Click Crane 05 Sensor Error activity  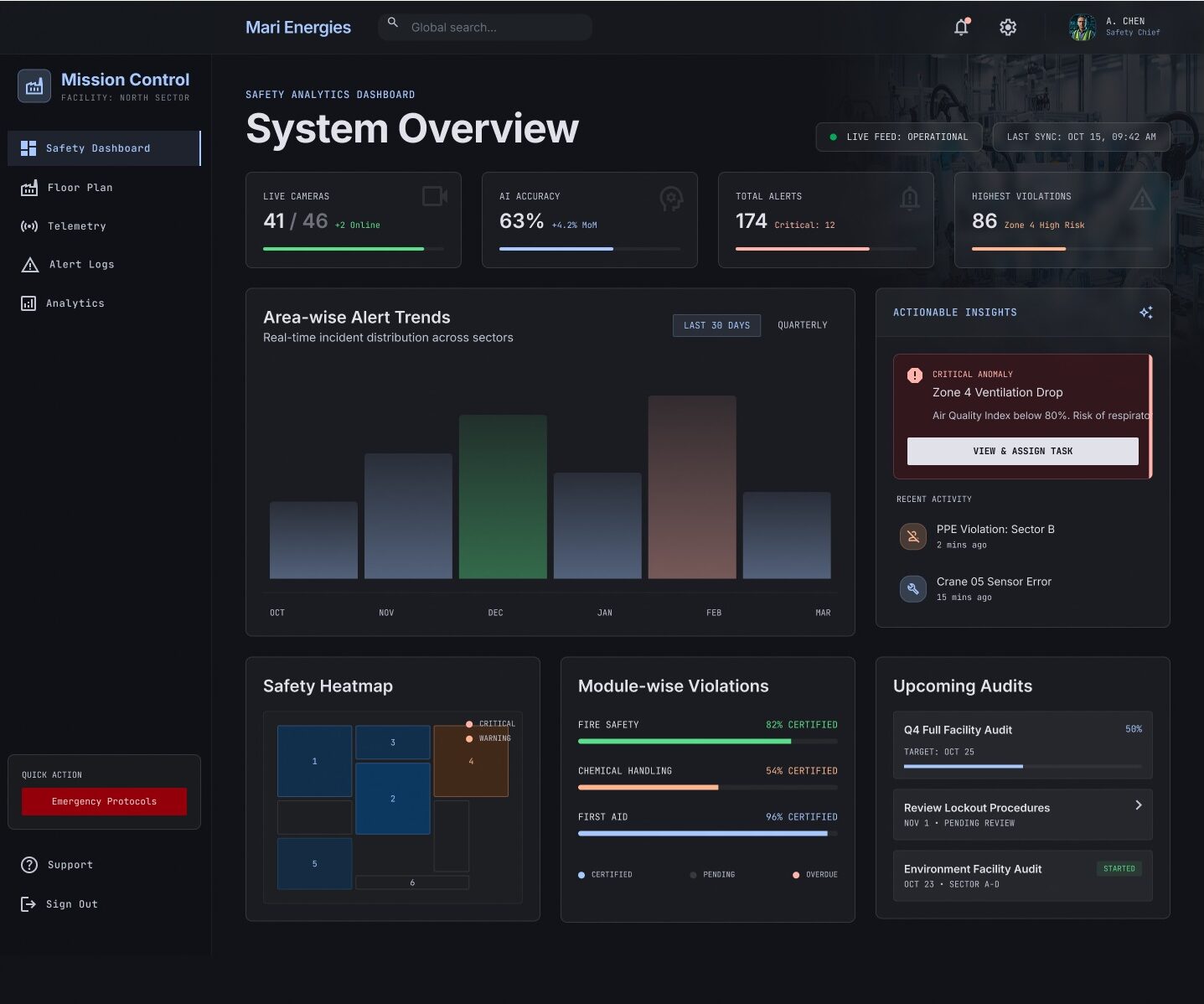(x=1022, y=589)
